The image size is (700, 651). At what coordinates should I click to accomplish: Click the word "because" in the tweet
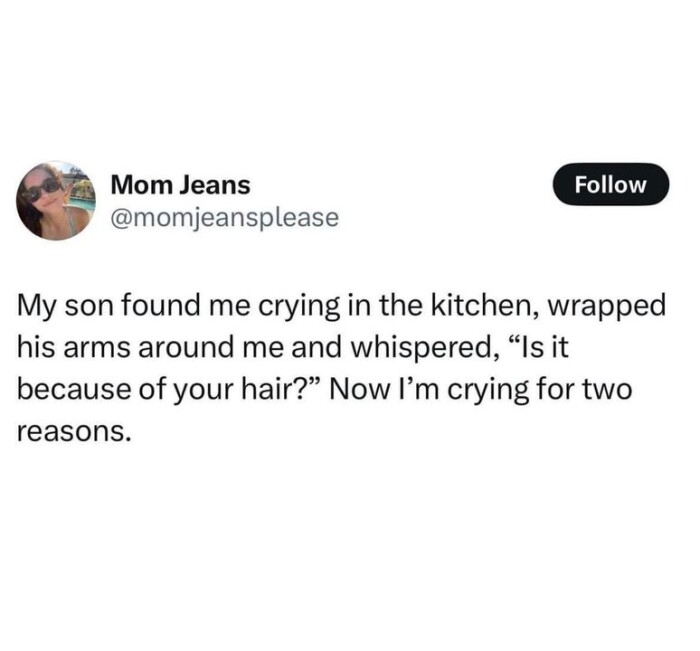pos(75,389)
